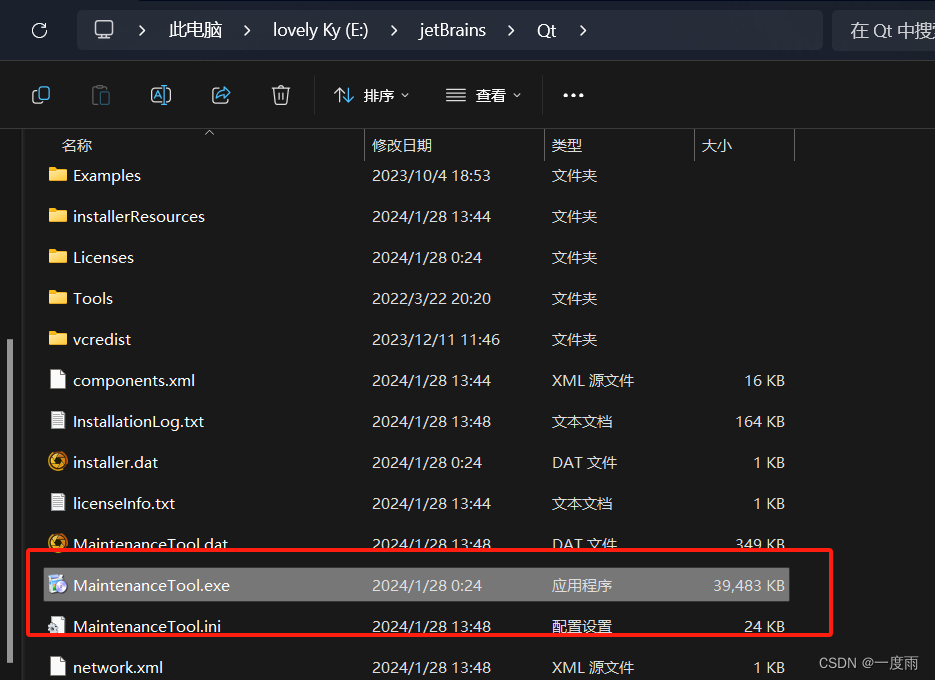
Task: Click Qt breadcrumb segment
Action: tap(546, 30)
